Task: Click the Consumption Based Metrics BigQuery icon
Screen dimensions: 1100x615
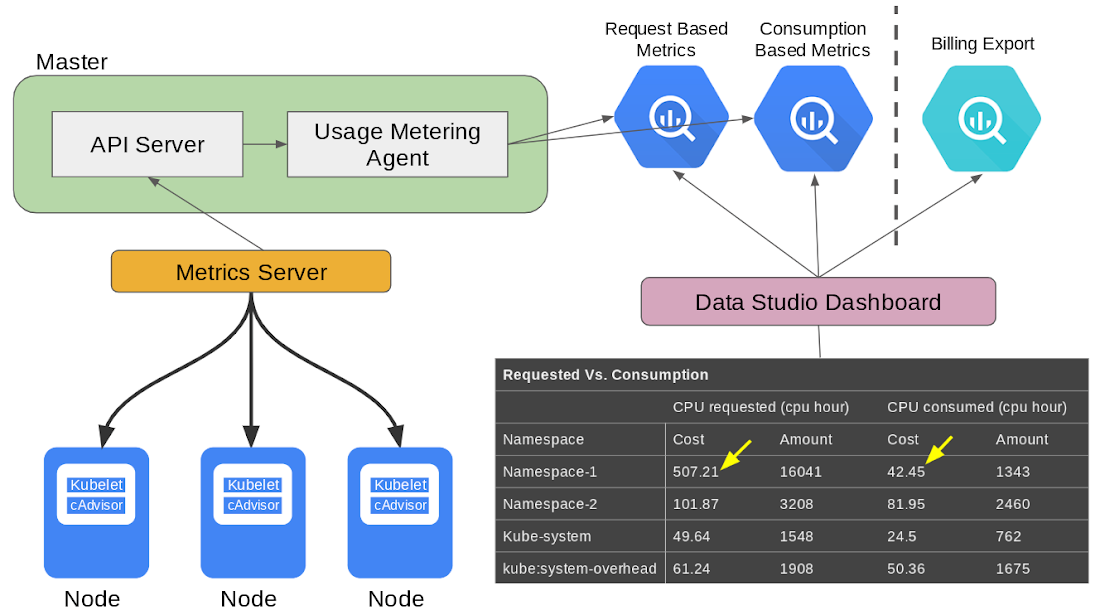Action: pyautogui.click(x=813, y=118)
